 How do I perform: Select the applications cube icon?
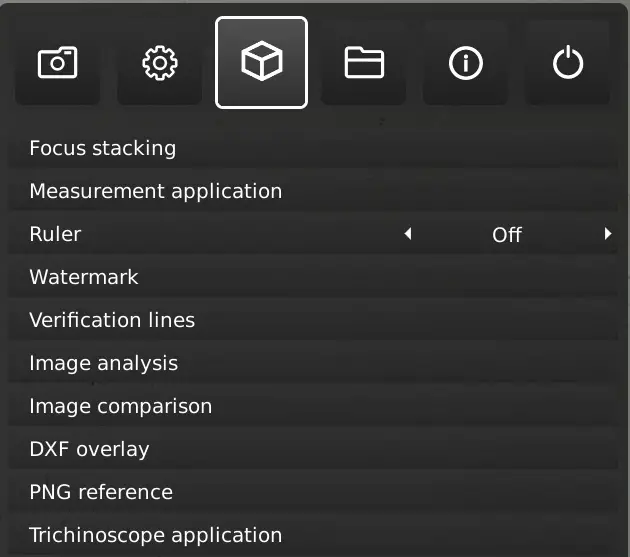261,63
